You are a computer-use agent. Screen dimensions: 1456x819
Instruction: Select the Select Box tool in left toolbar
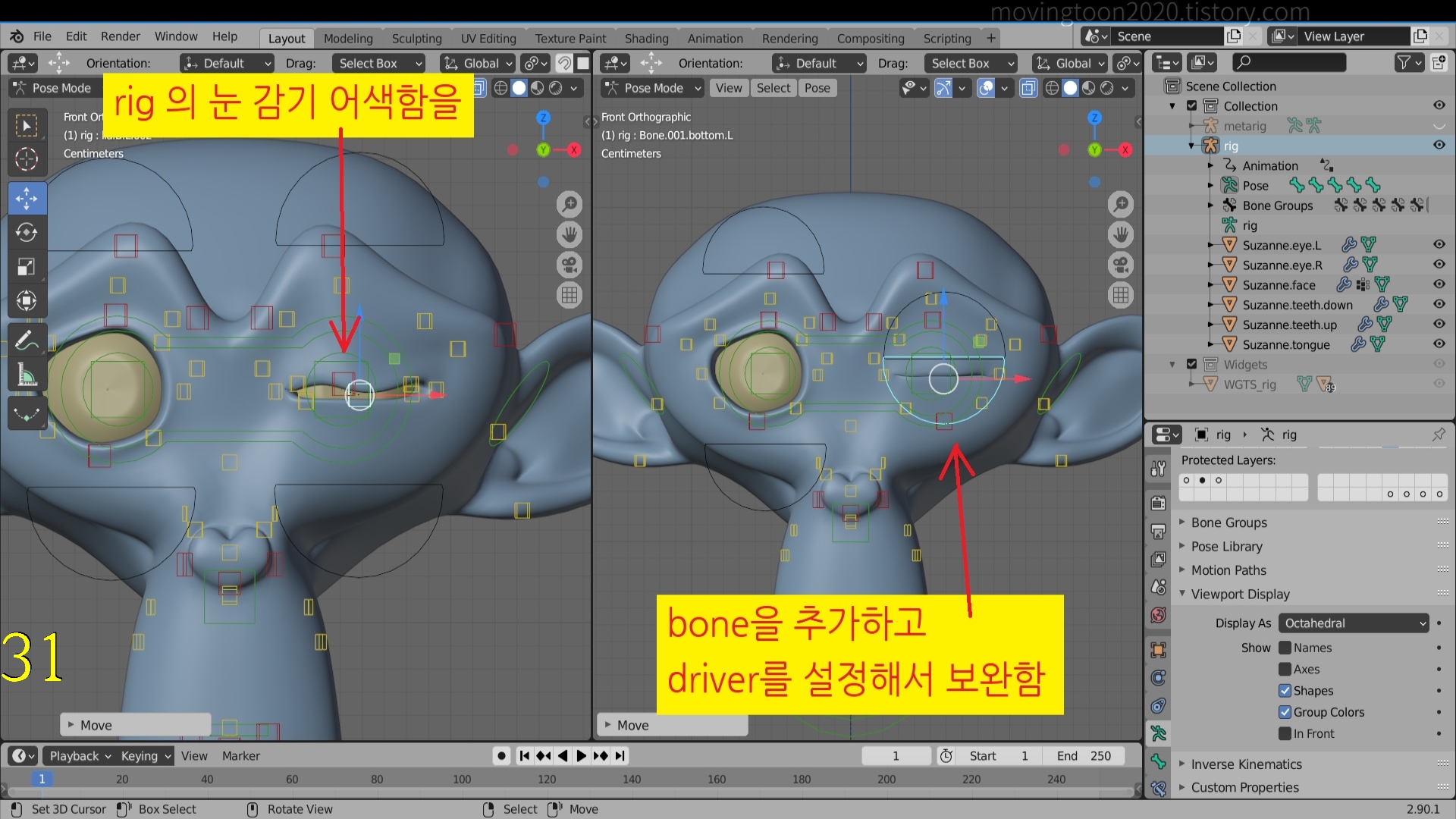[27, 125]
